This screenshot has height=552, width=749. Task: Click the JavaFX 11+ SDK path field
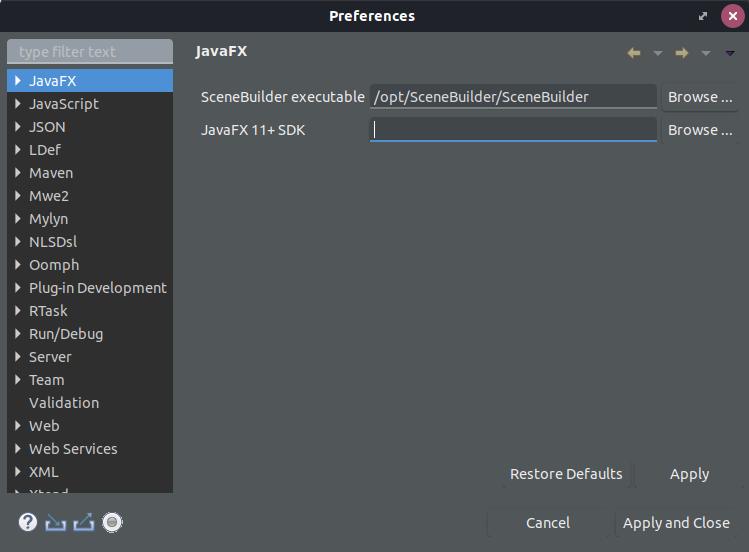(x=514, y=129)
